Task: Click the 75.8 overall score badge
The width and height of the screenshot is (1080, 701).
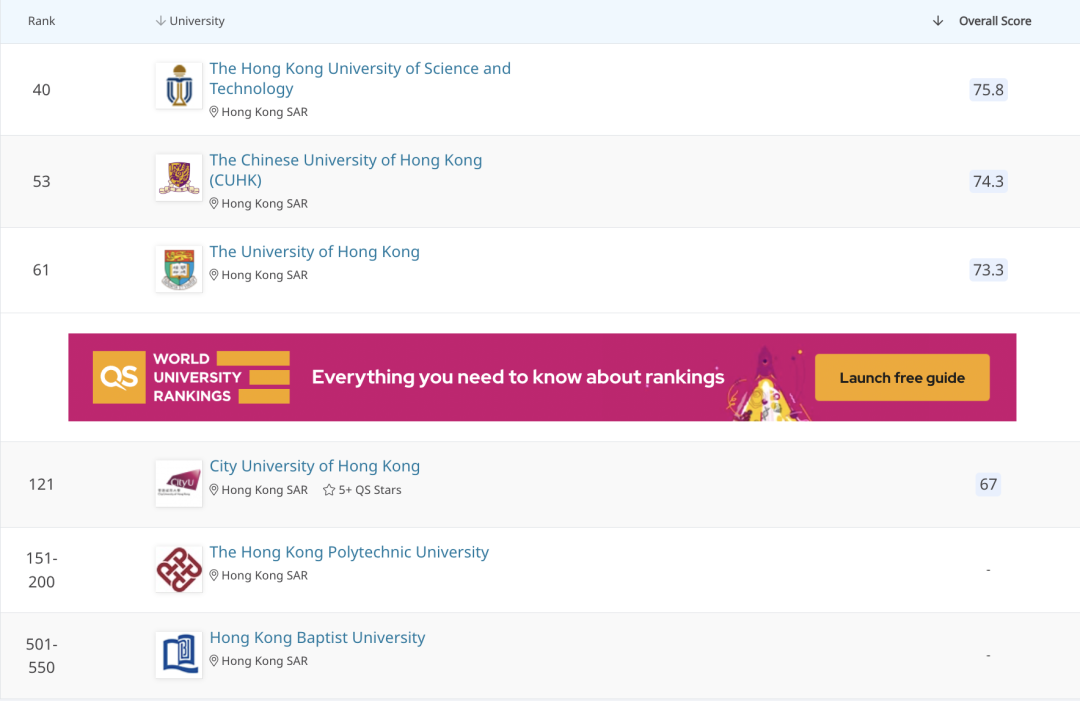Action: pos(988,90)
